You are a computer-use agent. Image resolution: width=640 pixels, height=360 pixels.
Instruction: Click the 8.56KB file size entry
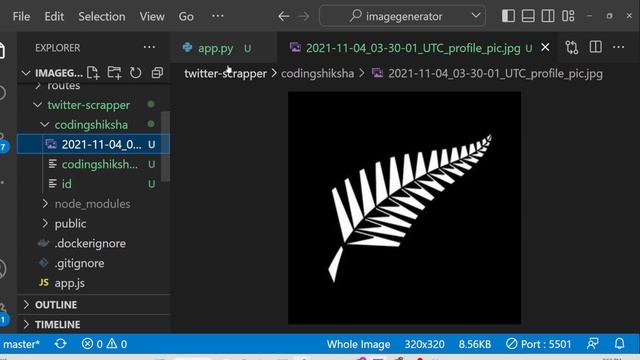[x=475, y=344]
